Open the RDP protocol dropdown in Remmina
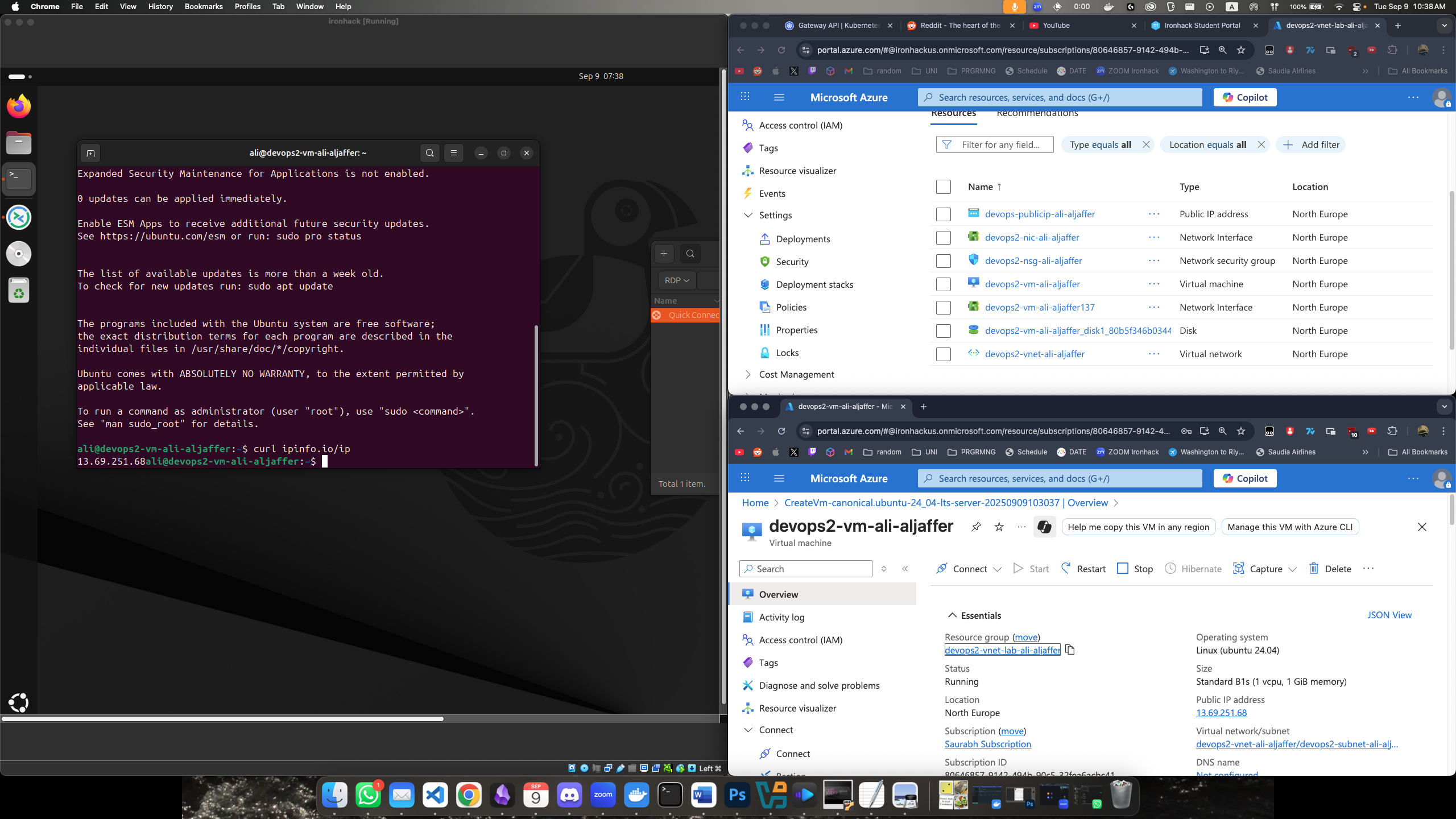 (x=676, y=280)
